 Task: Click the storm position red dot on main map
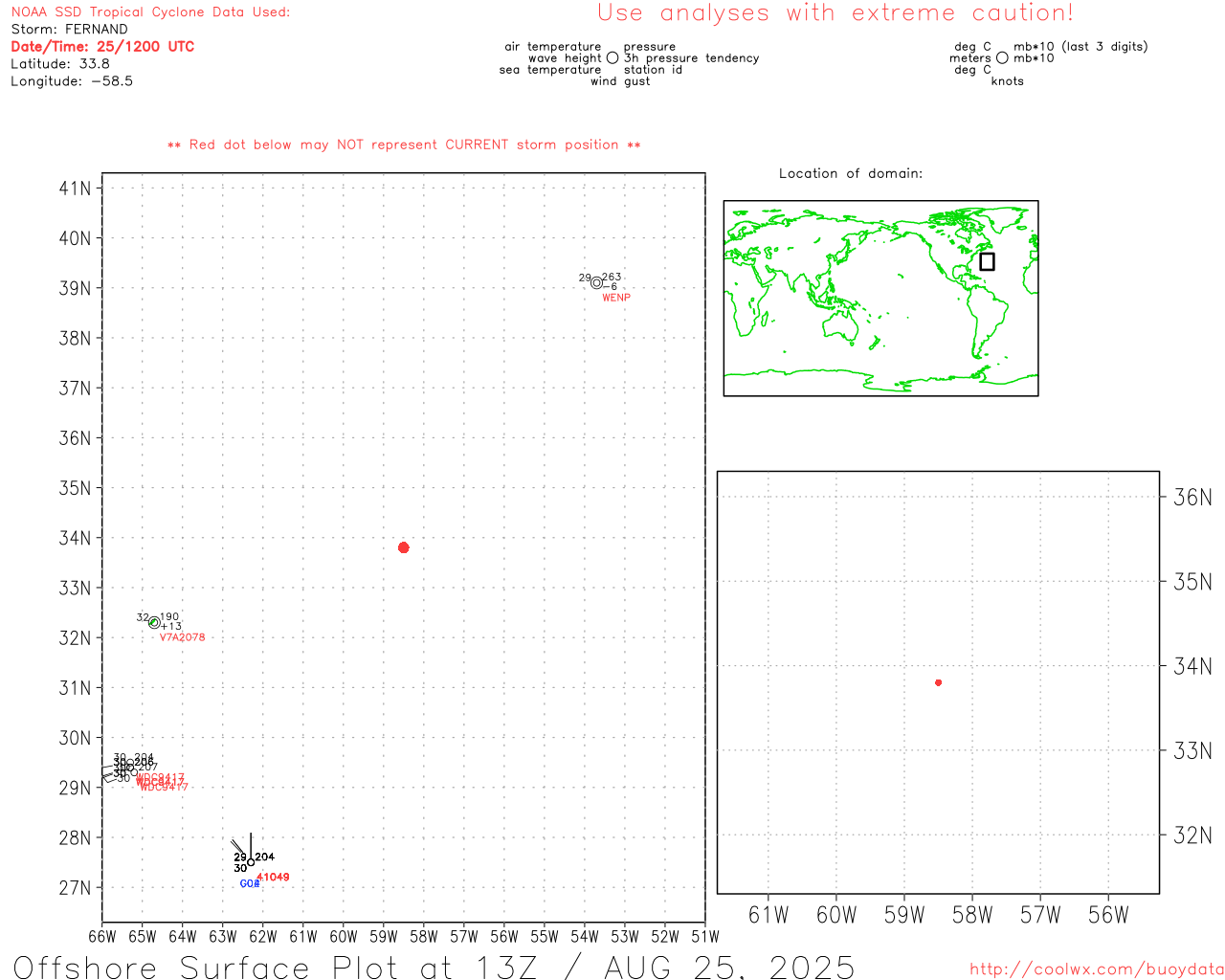[403, 547]
